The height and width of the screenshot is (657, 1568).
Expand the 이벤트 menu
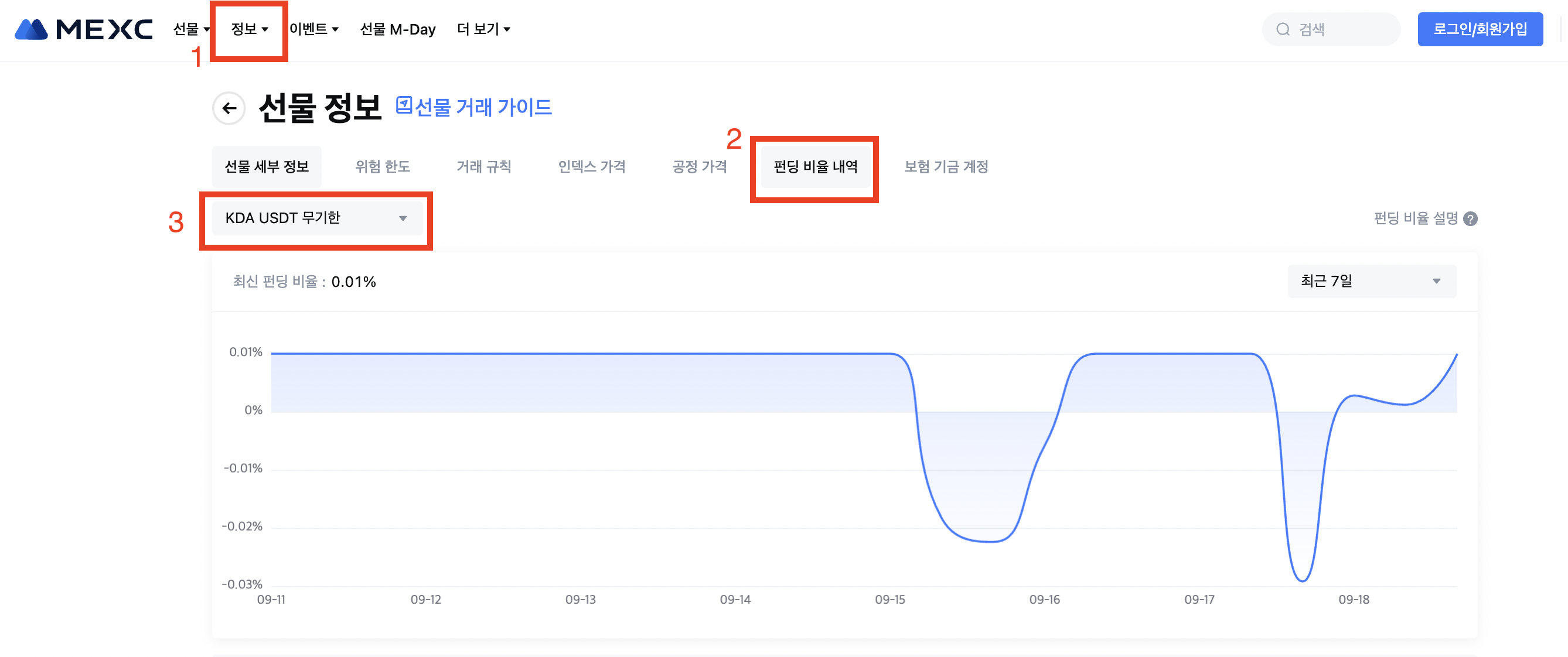(x=313, y=29)
